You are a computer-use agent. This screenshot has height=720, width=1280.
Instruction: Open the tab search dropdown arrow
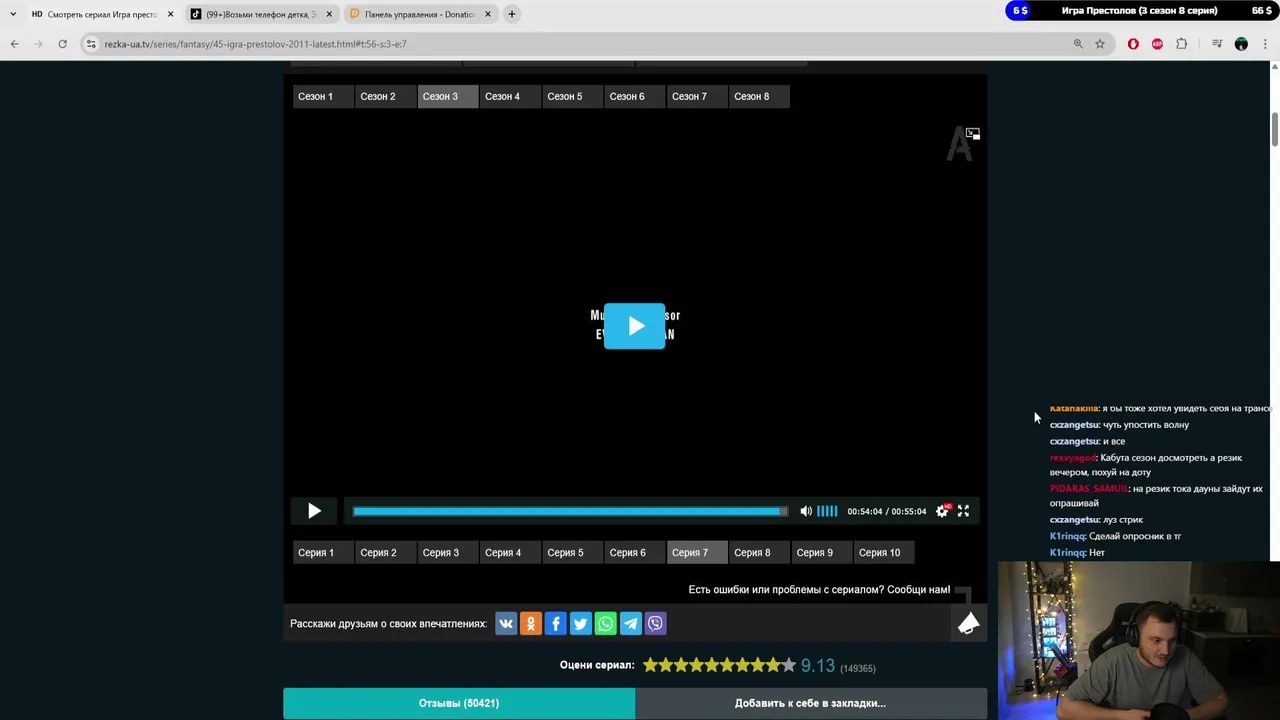(13, 14)
